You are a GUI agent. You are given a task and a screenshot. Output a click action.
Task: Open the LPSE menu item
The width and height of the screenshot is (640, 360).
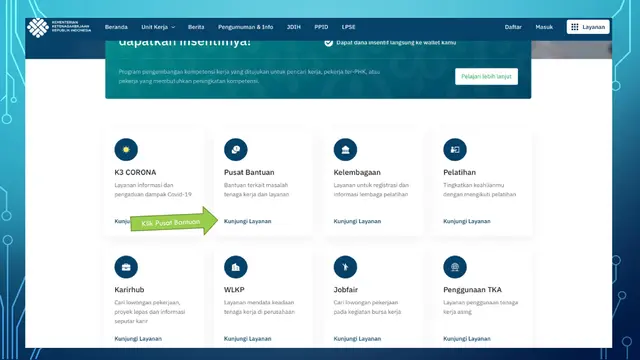point(349,27)
